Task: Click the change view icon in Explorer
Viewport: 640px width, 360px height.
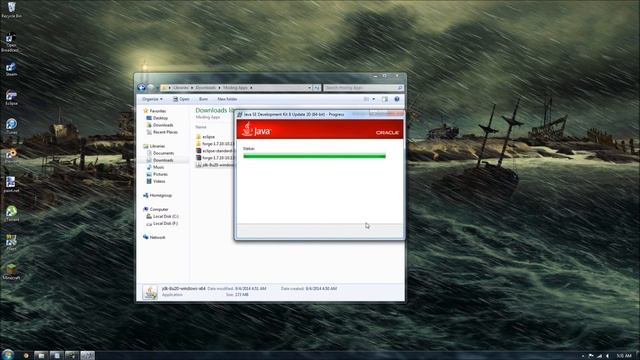Action: pos(366,99)
